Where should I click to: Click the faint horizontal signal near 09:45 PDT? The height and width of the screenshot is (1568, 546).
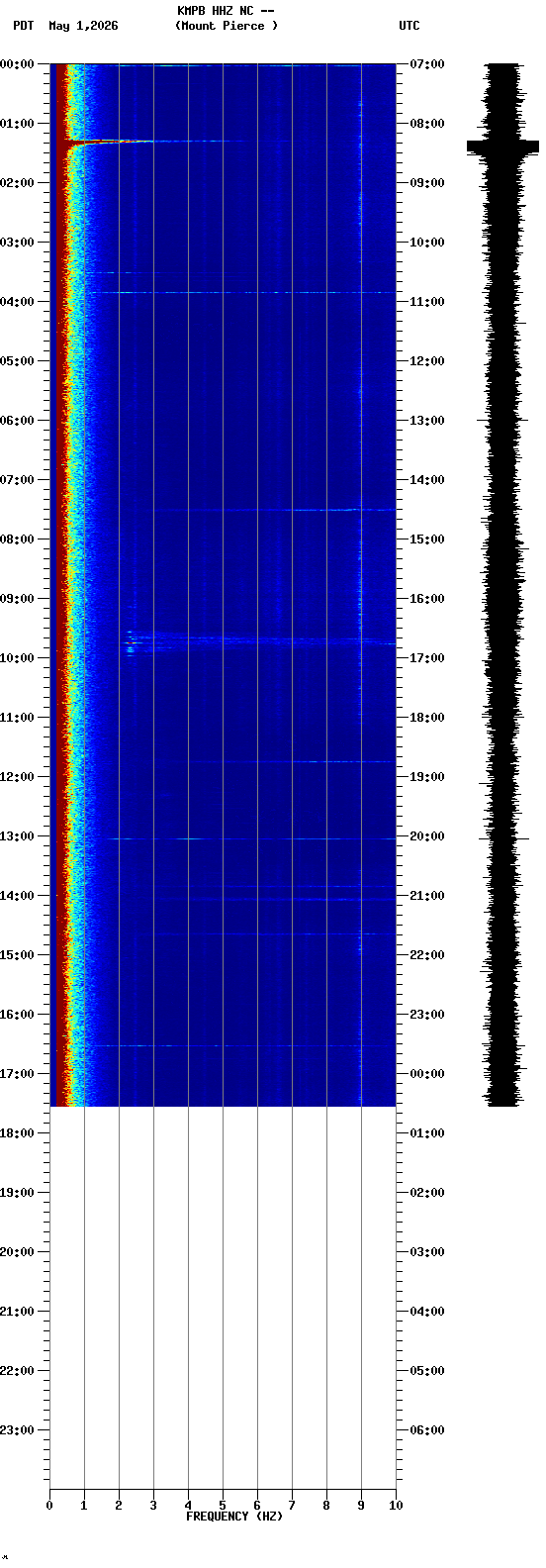point(259,641)
